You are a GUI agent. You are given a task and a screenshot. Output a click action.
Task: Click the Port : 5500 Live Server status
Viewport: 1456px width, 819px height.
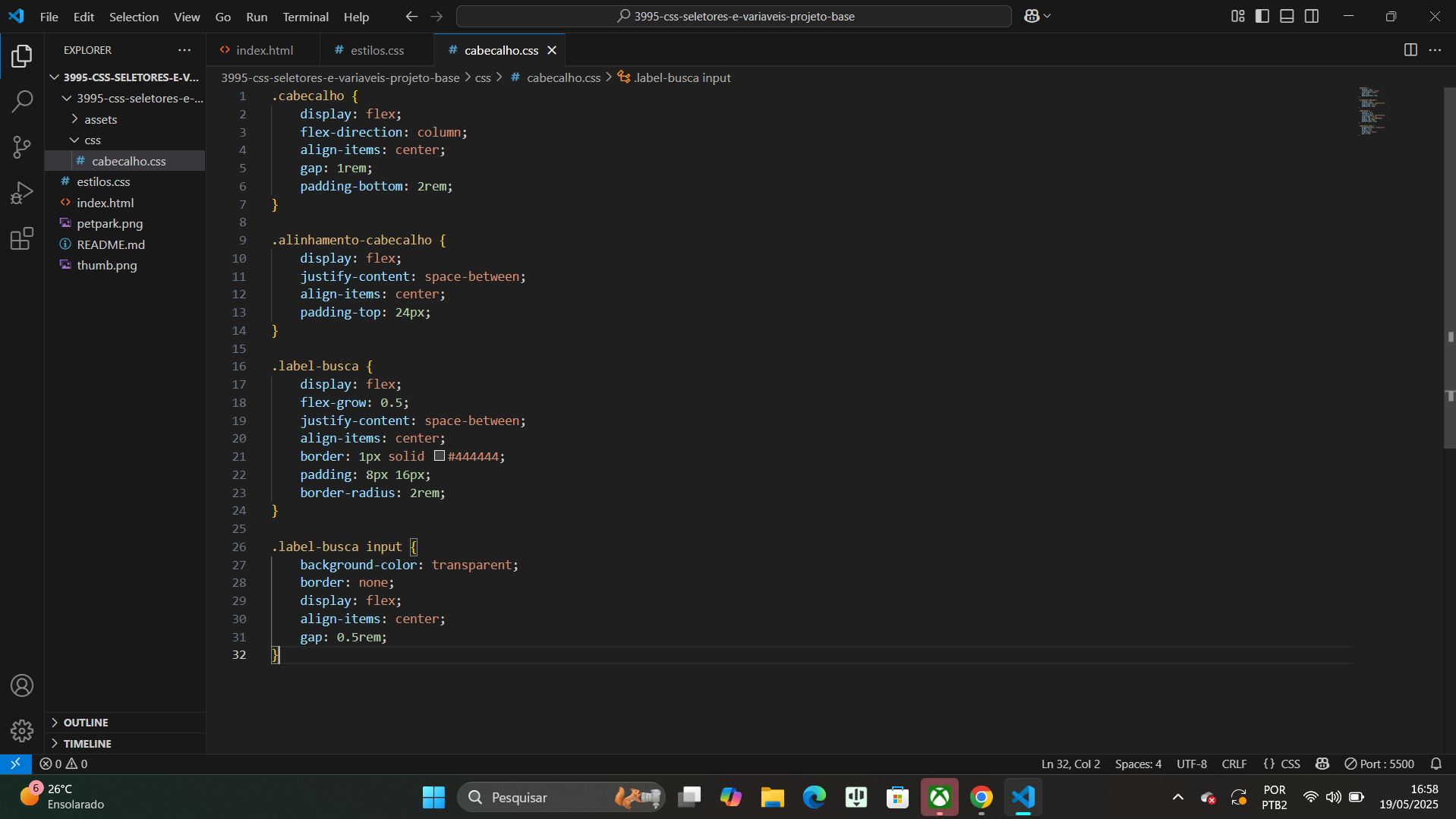(x=1379, y=764)
